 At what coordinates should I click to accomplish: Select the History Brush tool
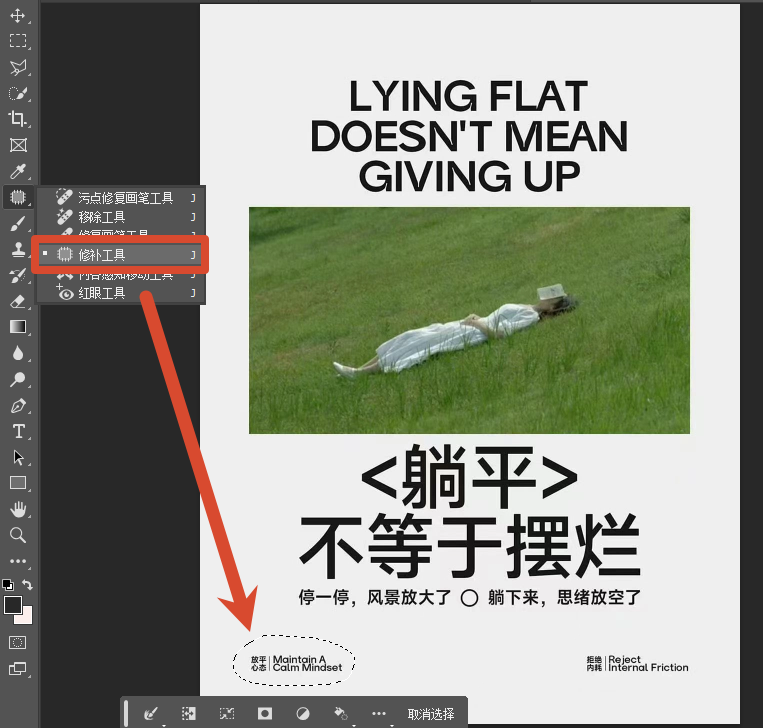tap(18, 276)
